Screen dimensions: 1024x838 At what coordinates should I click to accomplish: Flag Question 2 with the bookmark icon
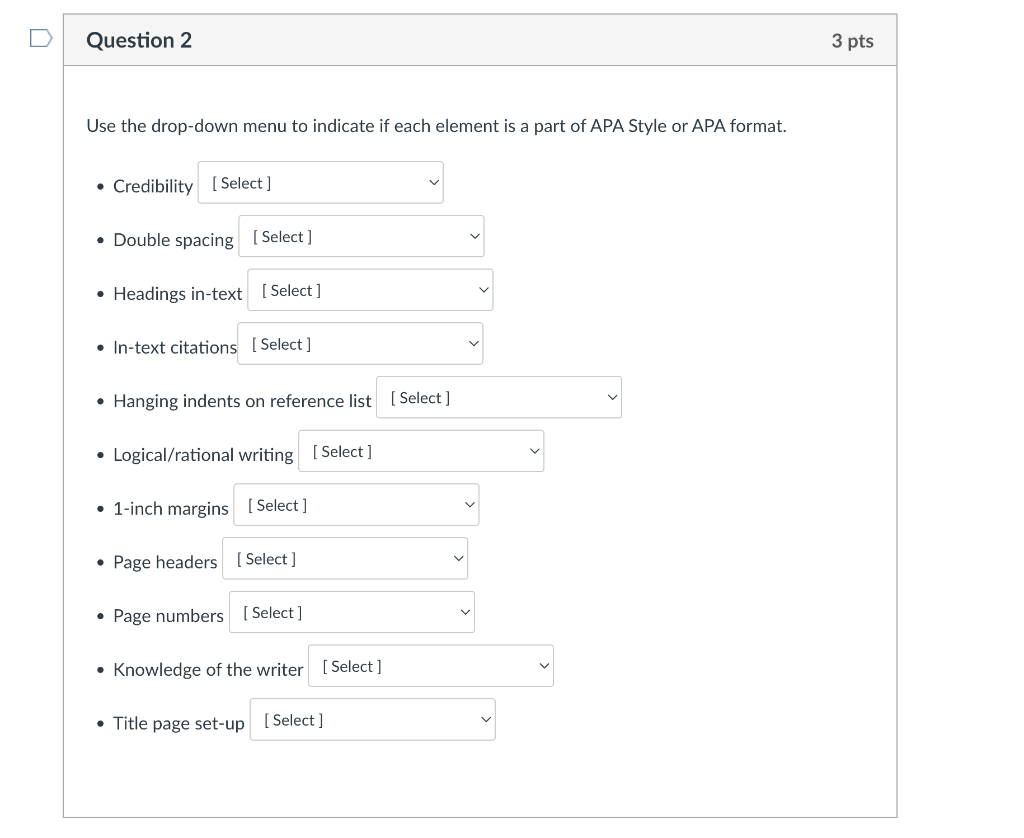pos(40,39)
